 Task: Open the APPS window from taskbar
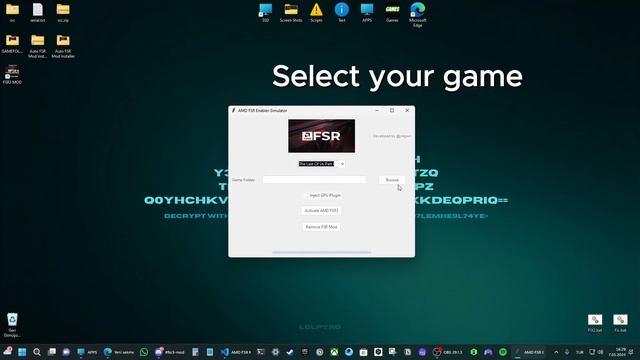pyautogui.click(x=88, y=352)
